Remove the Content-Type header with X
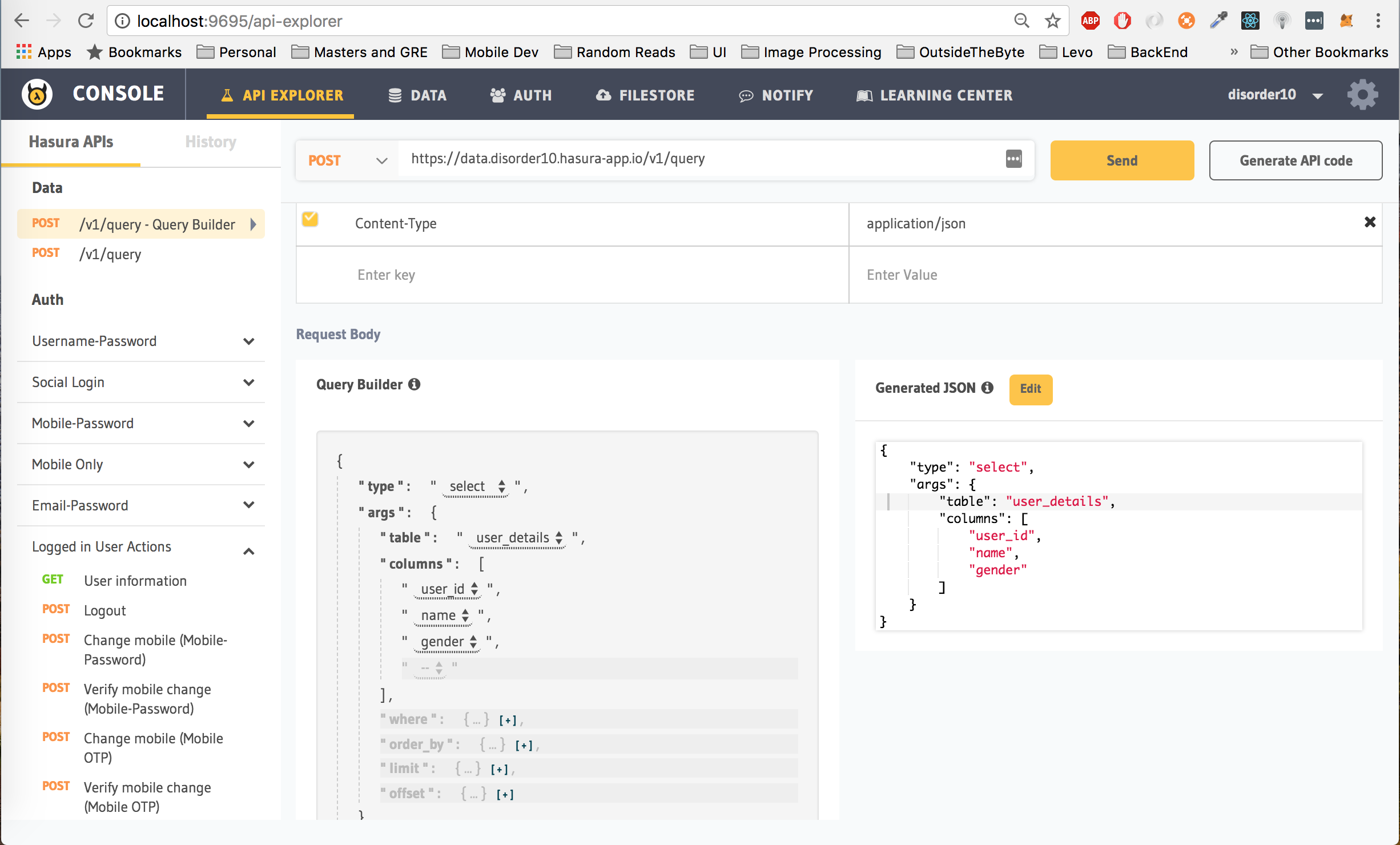1400x845 pixels. tap(1369, 222)
